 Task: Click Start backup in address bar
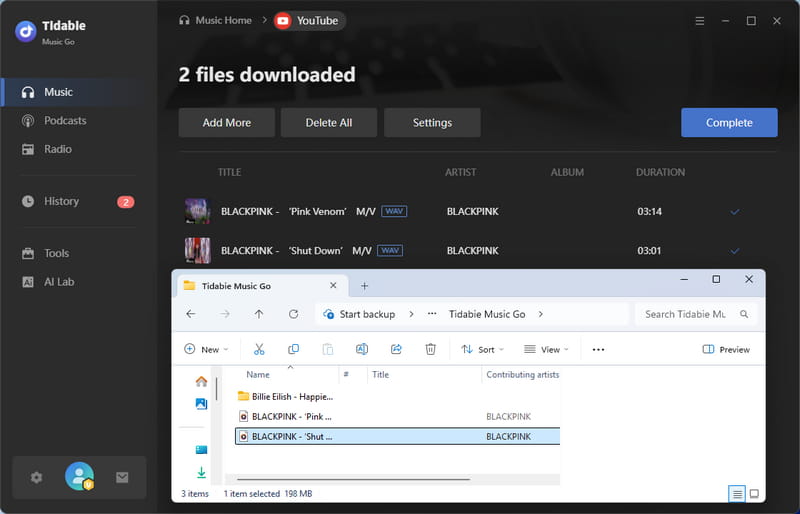(x=360, y=314)
